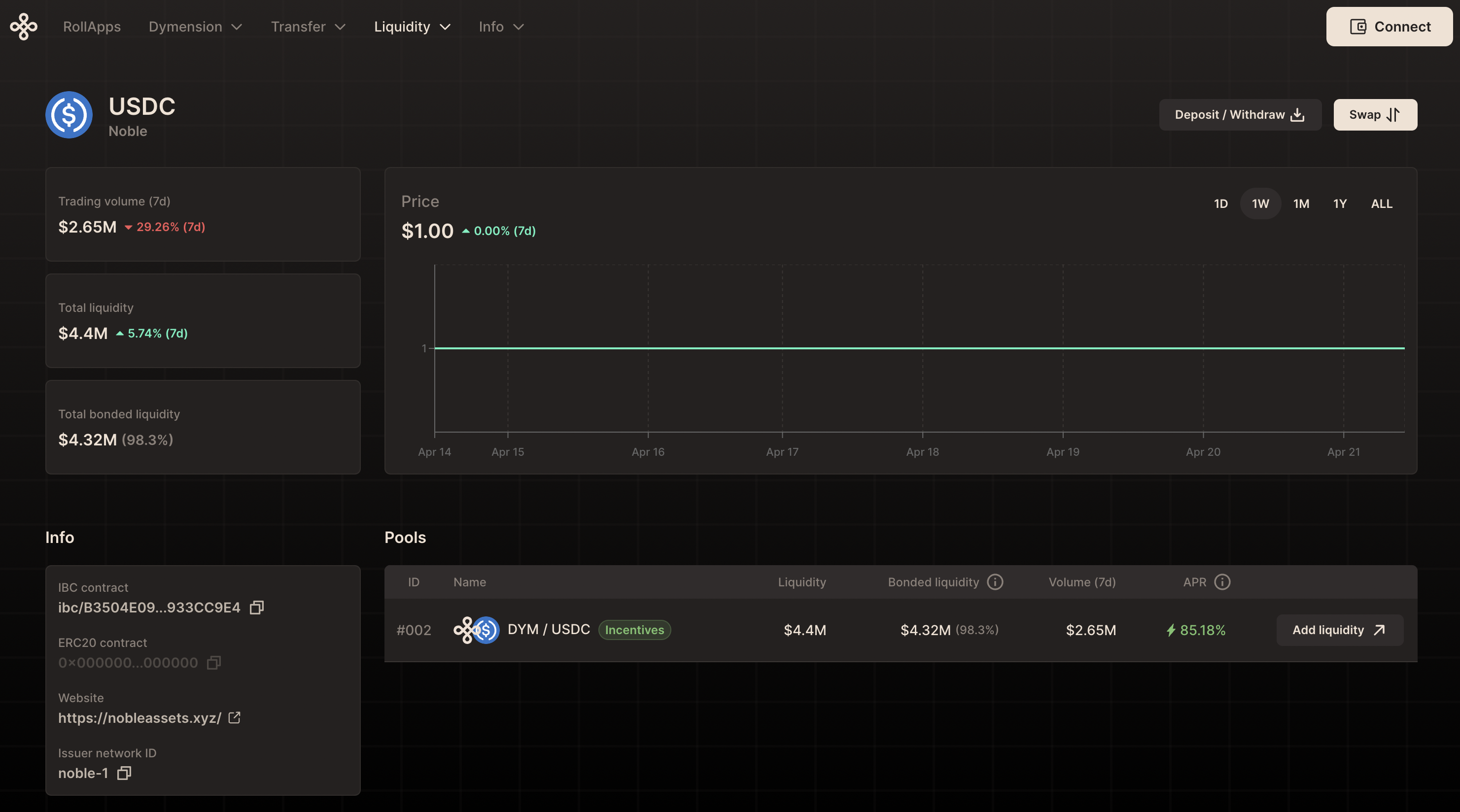Copy the IBC contract address

click(x=257, y=608)
